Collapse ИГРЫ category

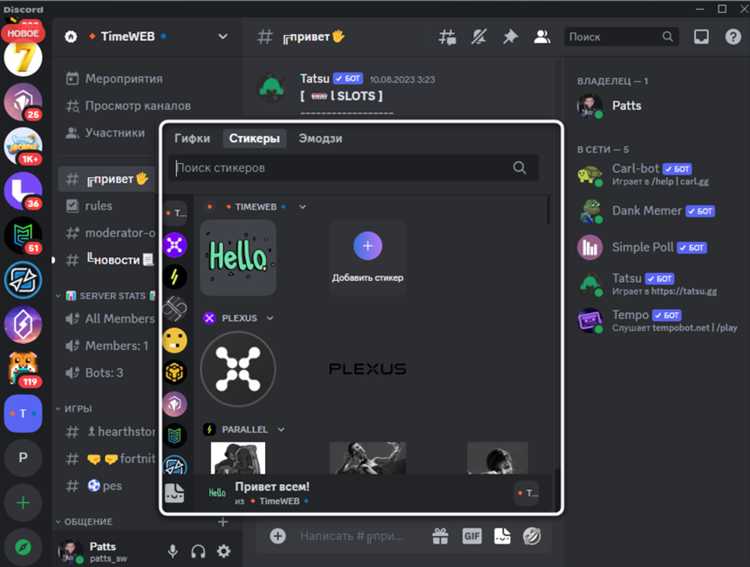(x=74, y=409)
